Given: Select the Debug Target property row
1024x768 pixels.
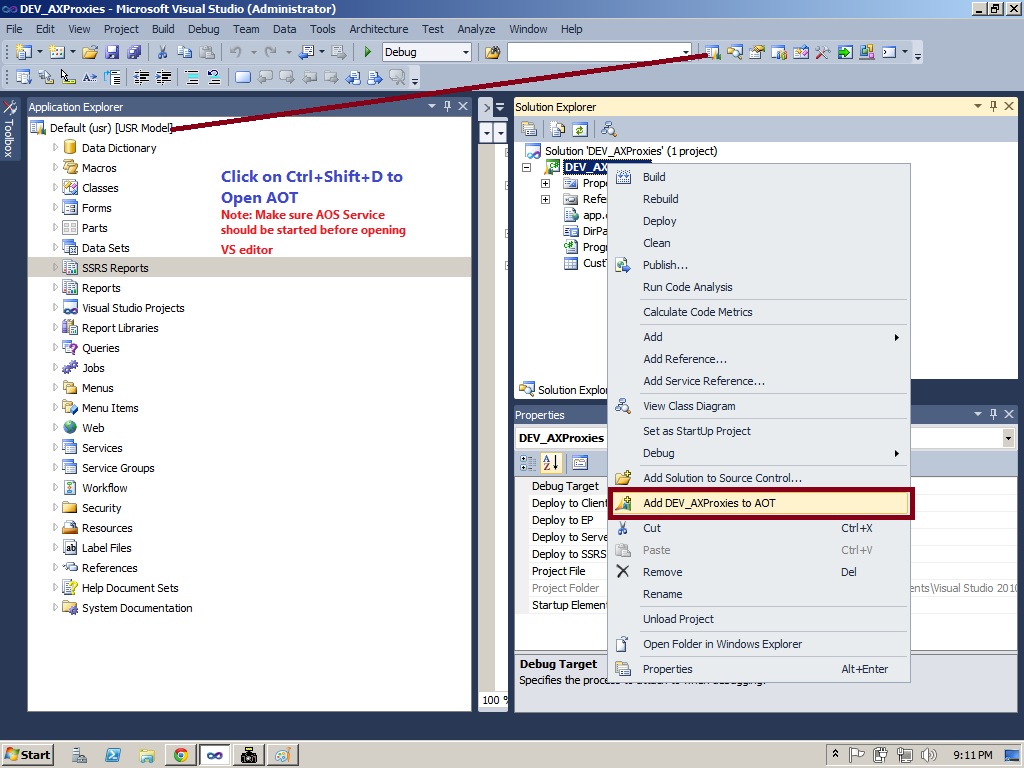Looking at the screenshot, I should (564, 486).
